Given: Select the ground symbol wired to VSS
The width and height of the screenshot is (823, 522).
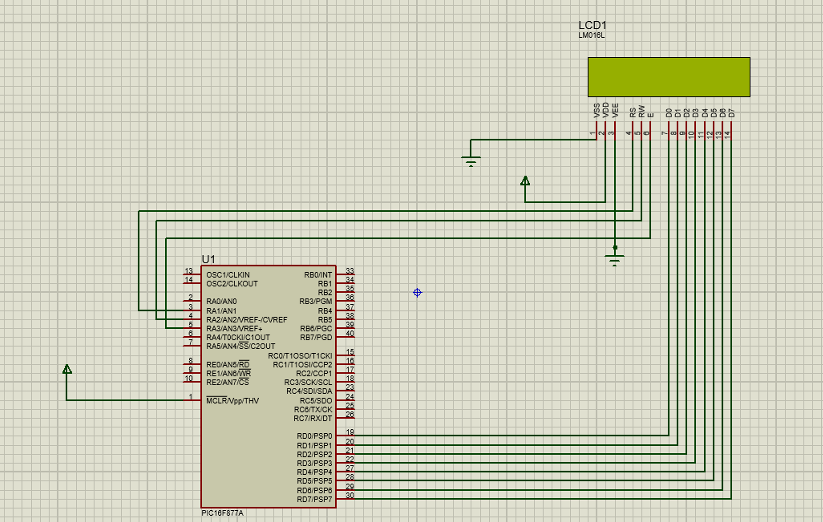Looking at the screenshot, I should pyautogui.click(x=471, y=161).
